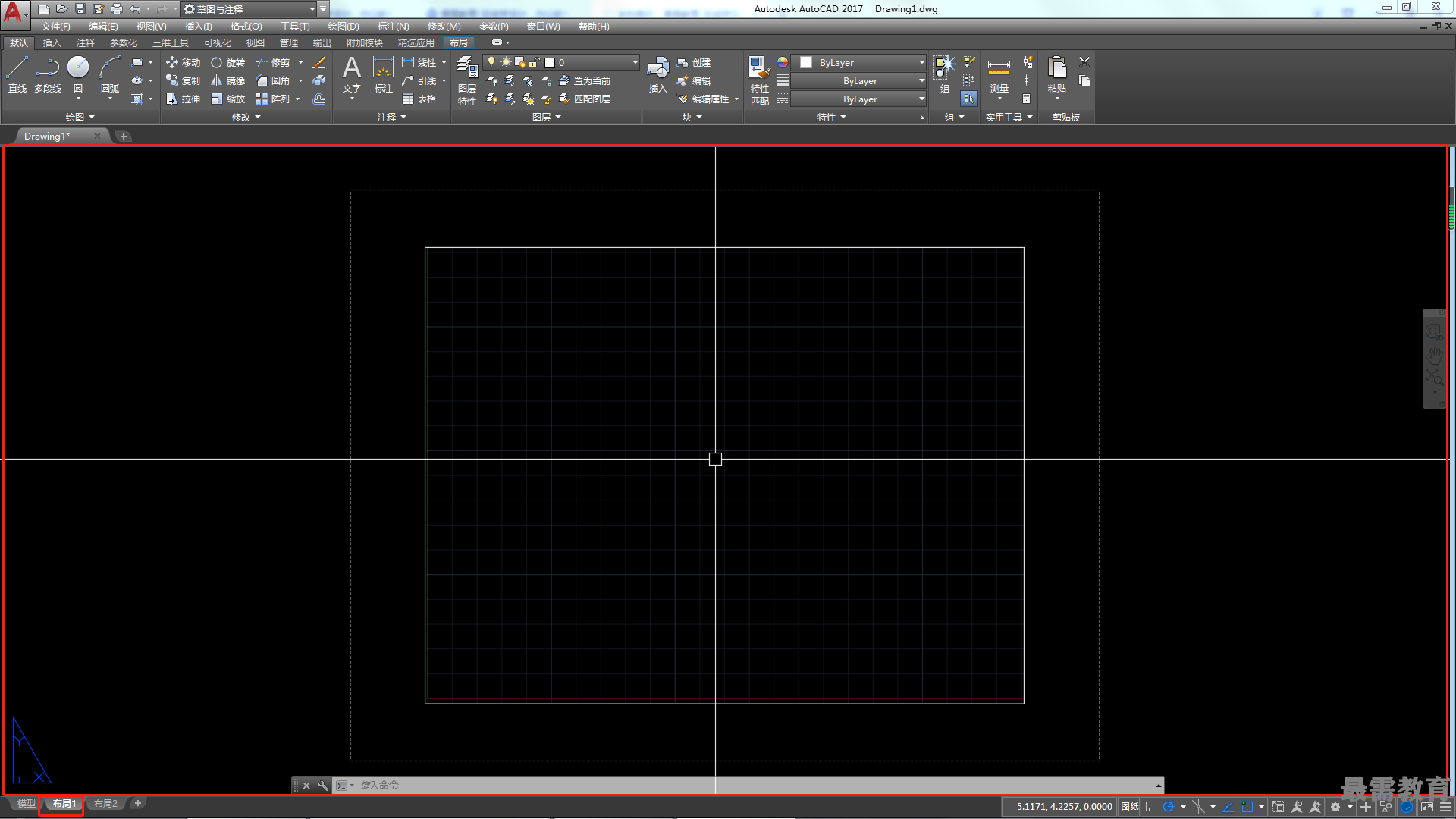Click the Erase tool icon in Modify panel
The height and width of the screenshot is (819, 1456).
click(319, 62)
